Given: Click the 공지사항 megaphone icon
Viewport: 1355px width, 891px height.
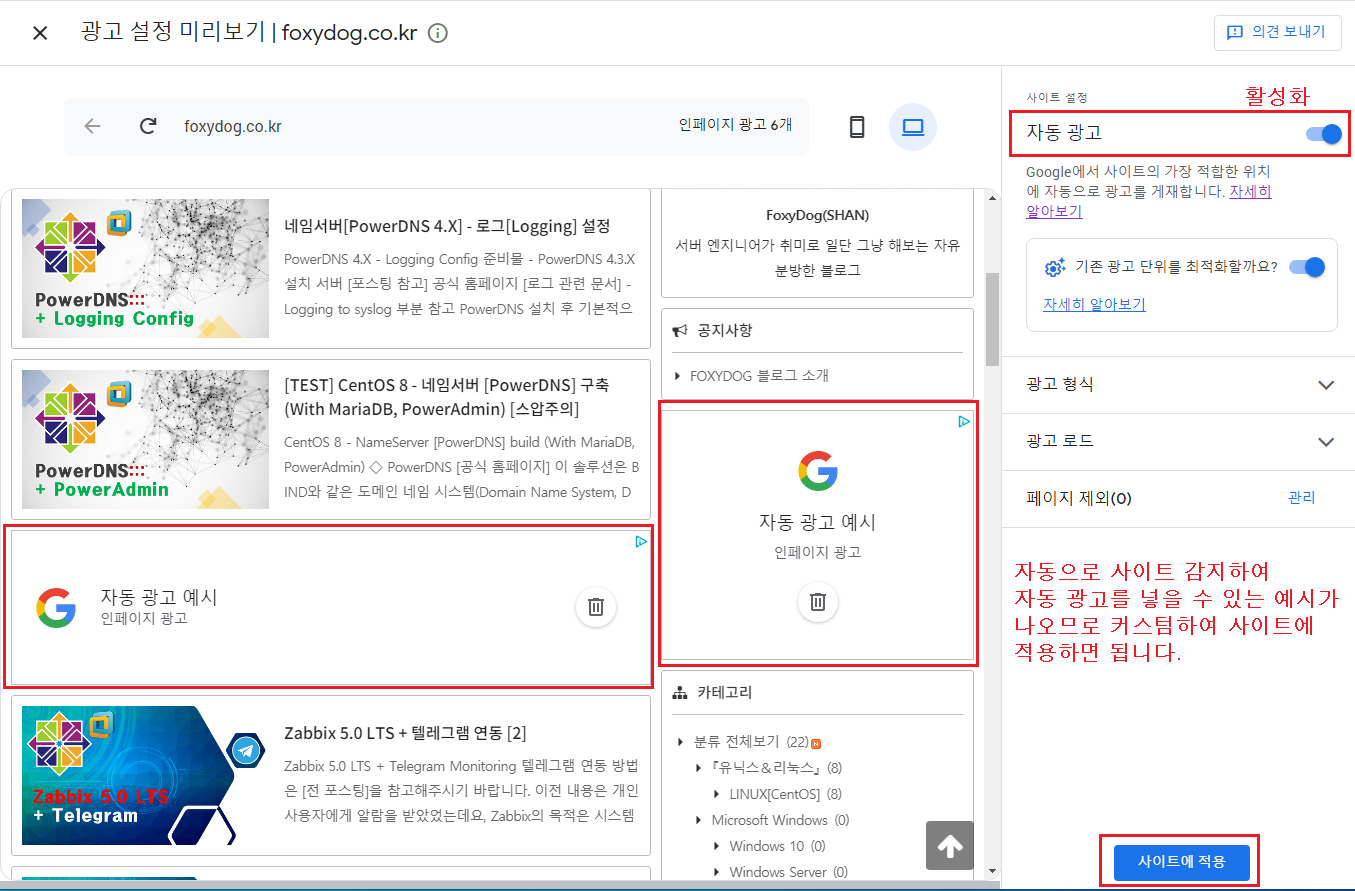Looking at the screenshot, I should tap(680, 331).
